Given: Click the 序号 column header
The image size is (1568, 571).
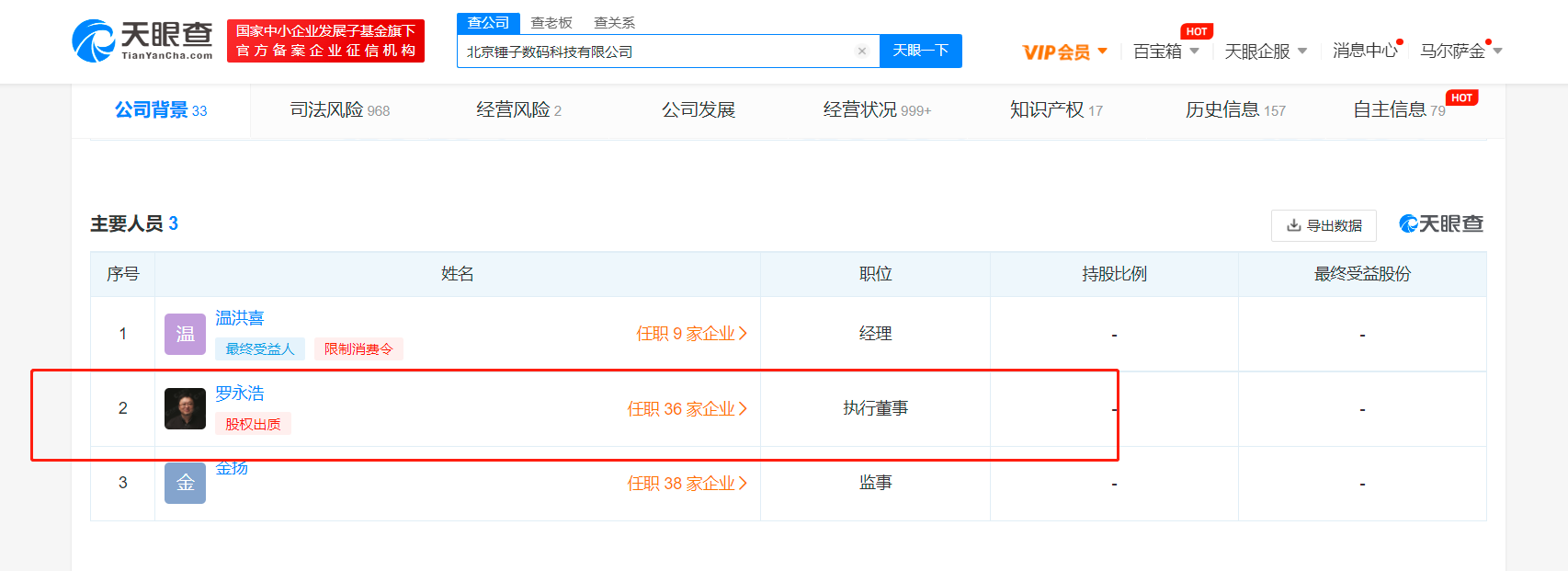Looking at the screenshot, I should (123, 274).
